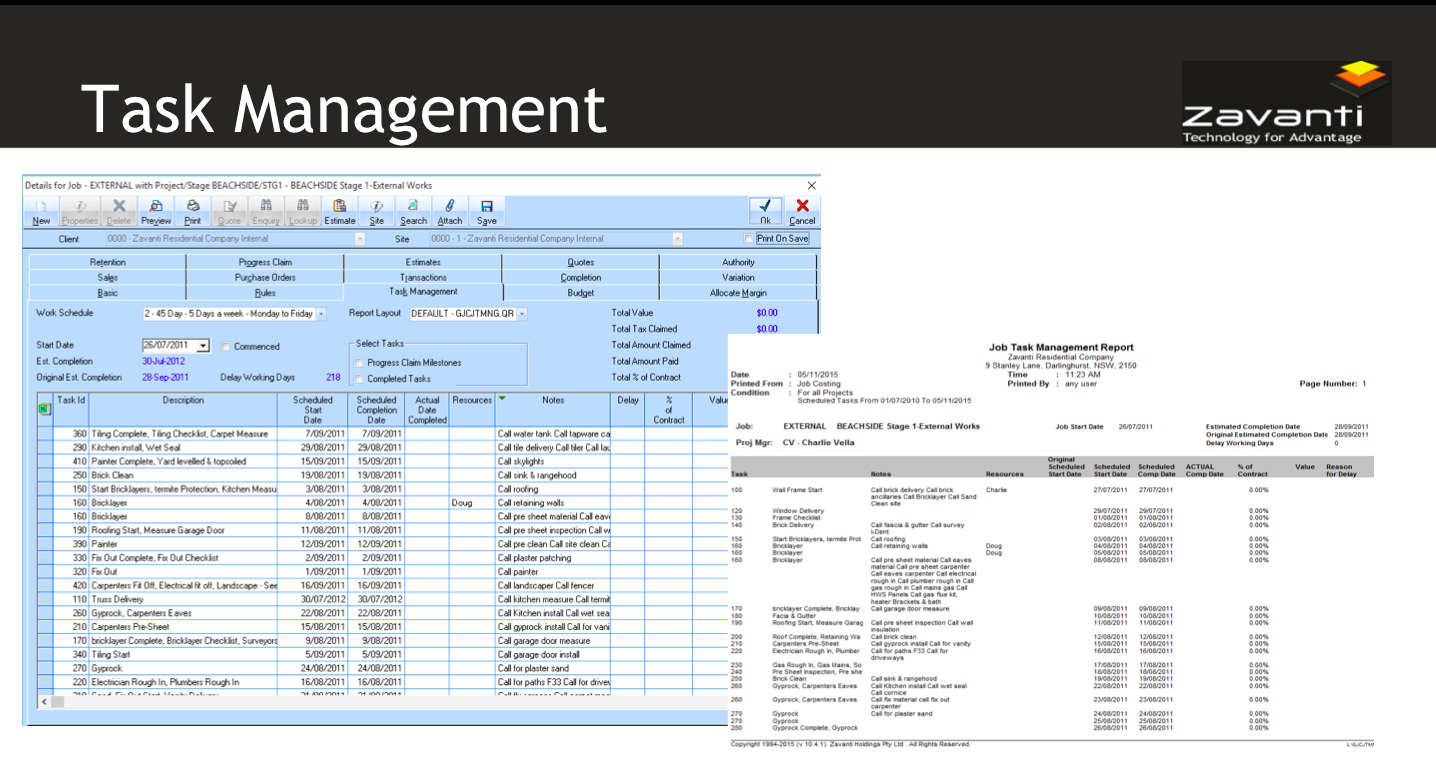
Task: Open the Quotes tab
Action: coord(581,262)
